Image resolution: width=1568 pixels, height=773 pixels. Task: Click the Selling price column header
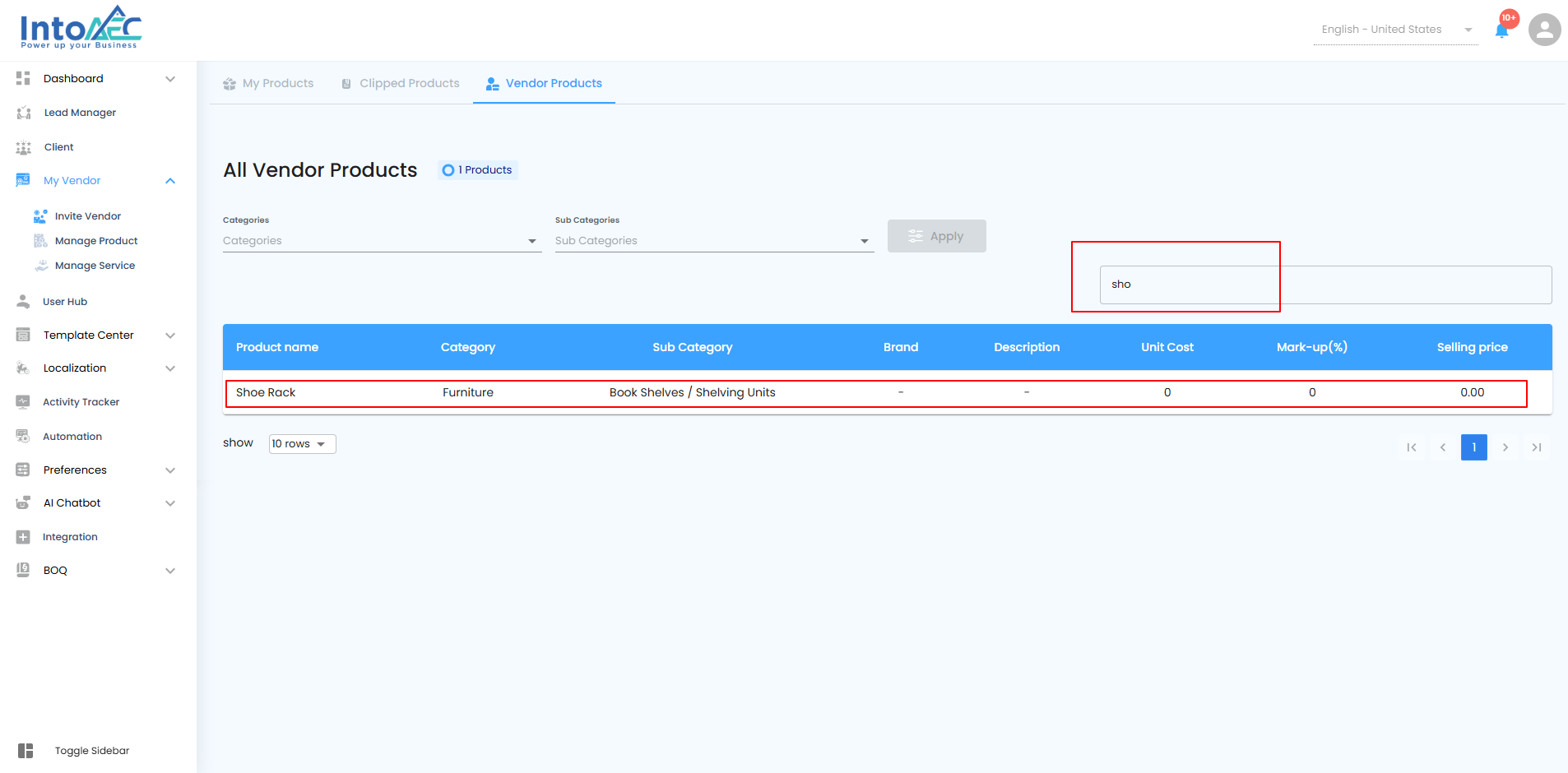pyautogui.click(x=1473, y=347)
